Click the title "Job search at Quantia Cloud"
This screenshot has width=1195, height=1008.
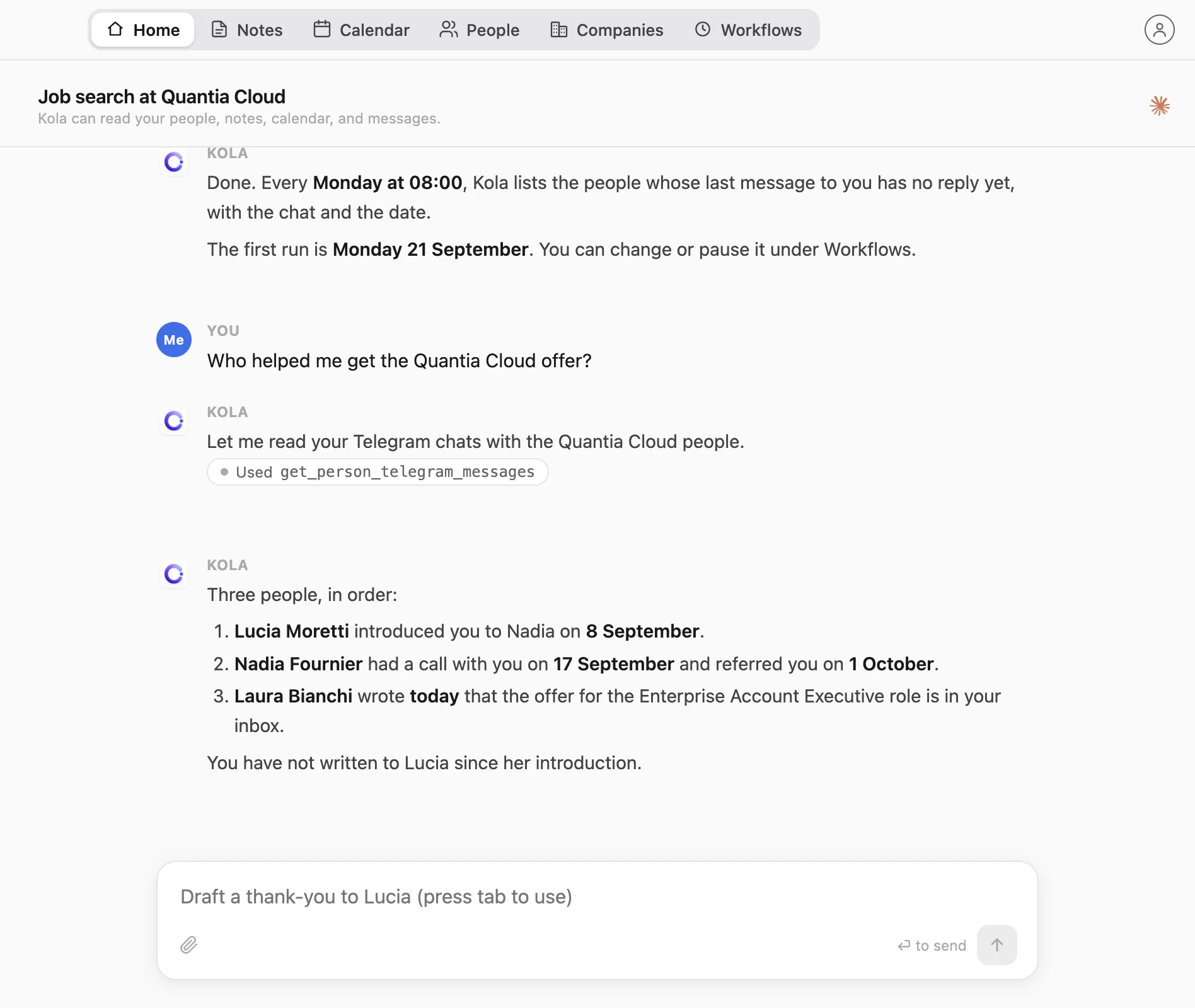coord(161,96)
